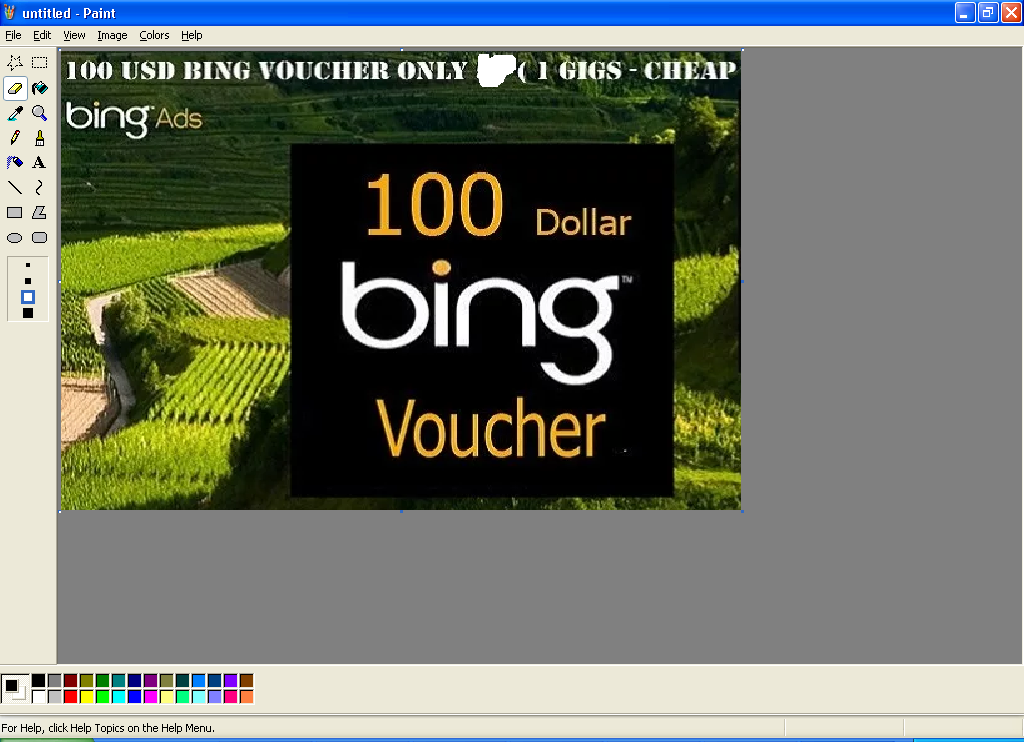
Task: Choose the smallest eraser size
Action: click(x=27, y=265)
